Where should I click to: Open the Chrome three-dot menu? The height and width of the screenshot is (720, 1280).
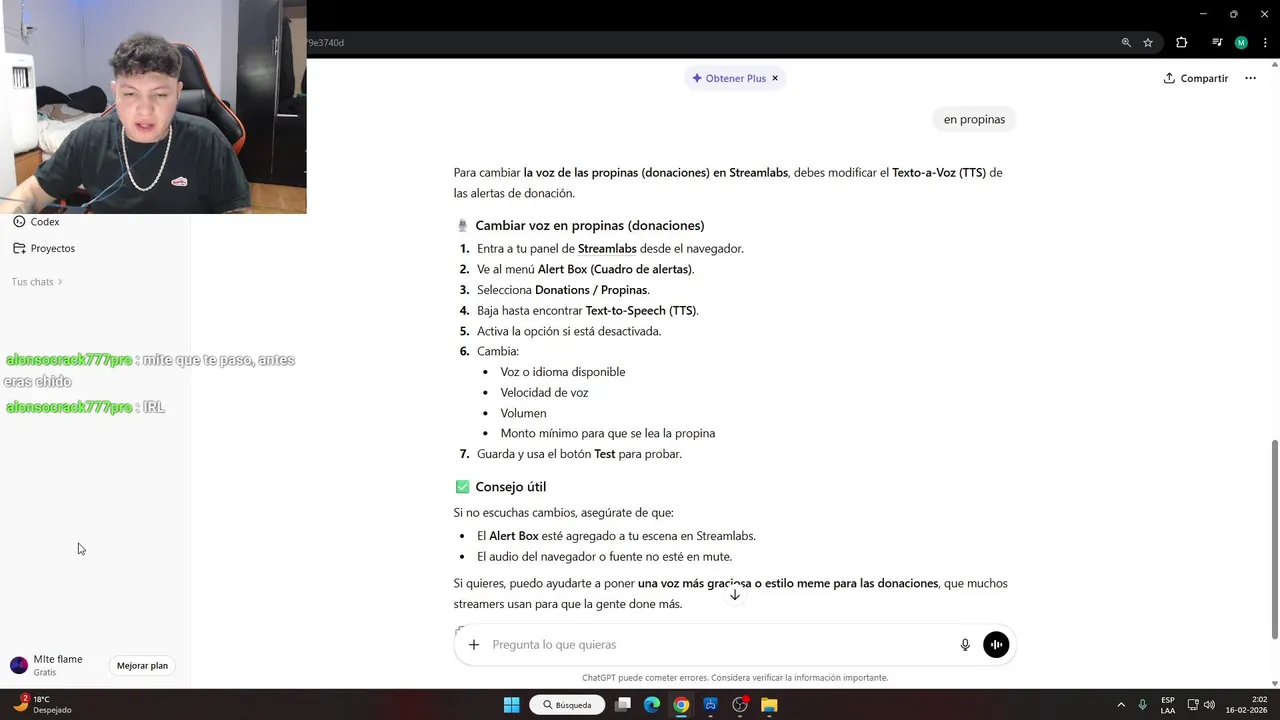1265,43
